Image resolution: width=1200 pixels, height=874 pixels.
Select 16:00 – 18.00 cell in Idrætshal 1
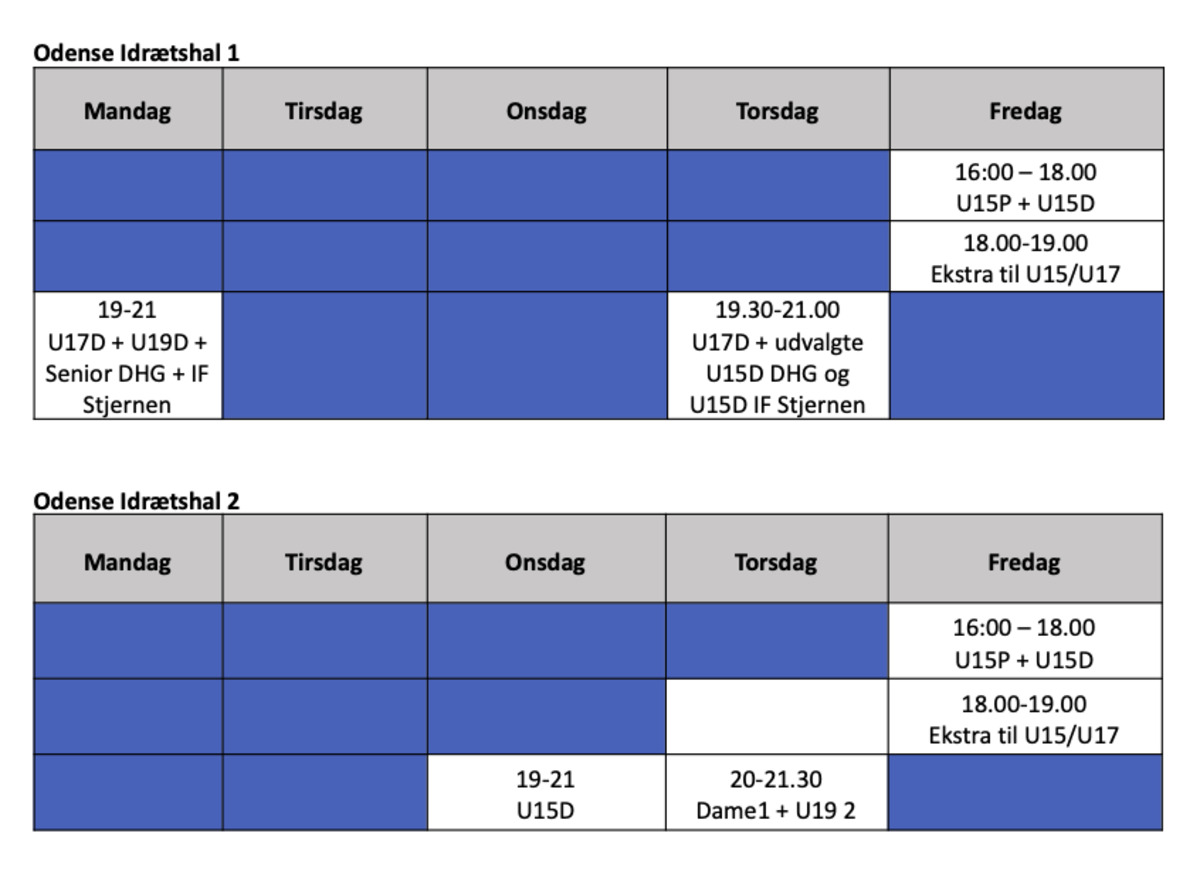click(x=1026, y=186)
